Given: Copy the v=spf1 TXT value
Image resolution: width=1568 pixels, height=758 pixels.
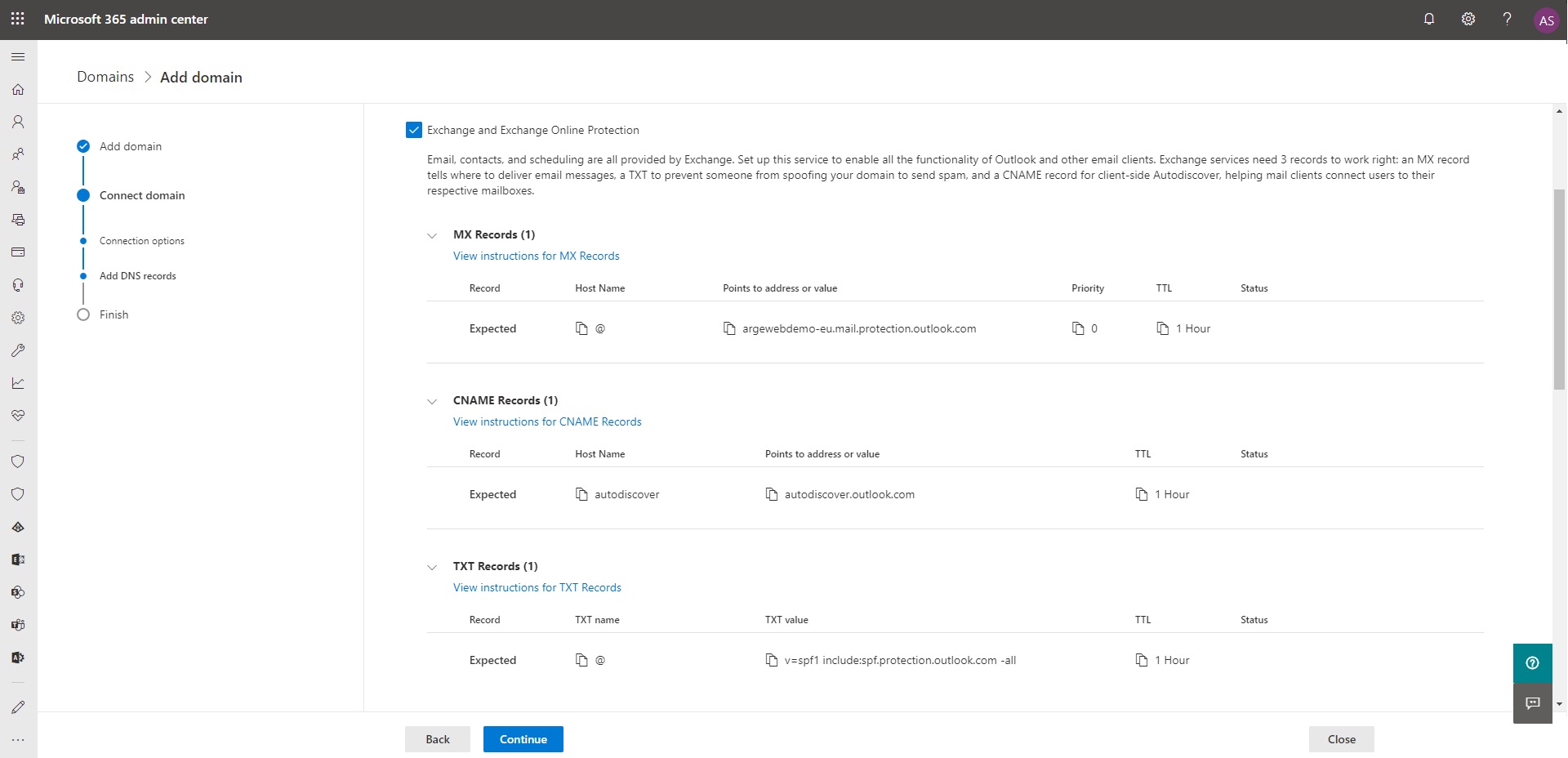Looking at the screenshot, I should click(772, 660).
